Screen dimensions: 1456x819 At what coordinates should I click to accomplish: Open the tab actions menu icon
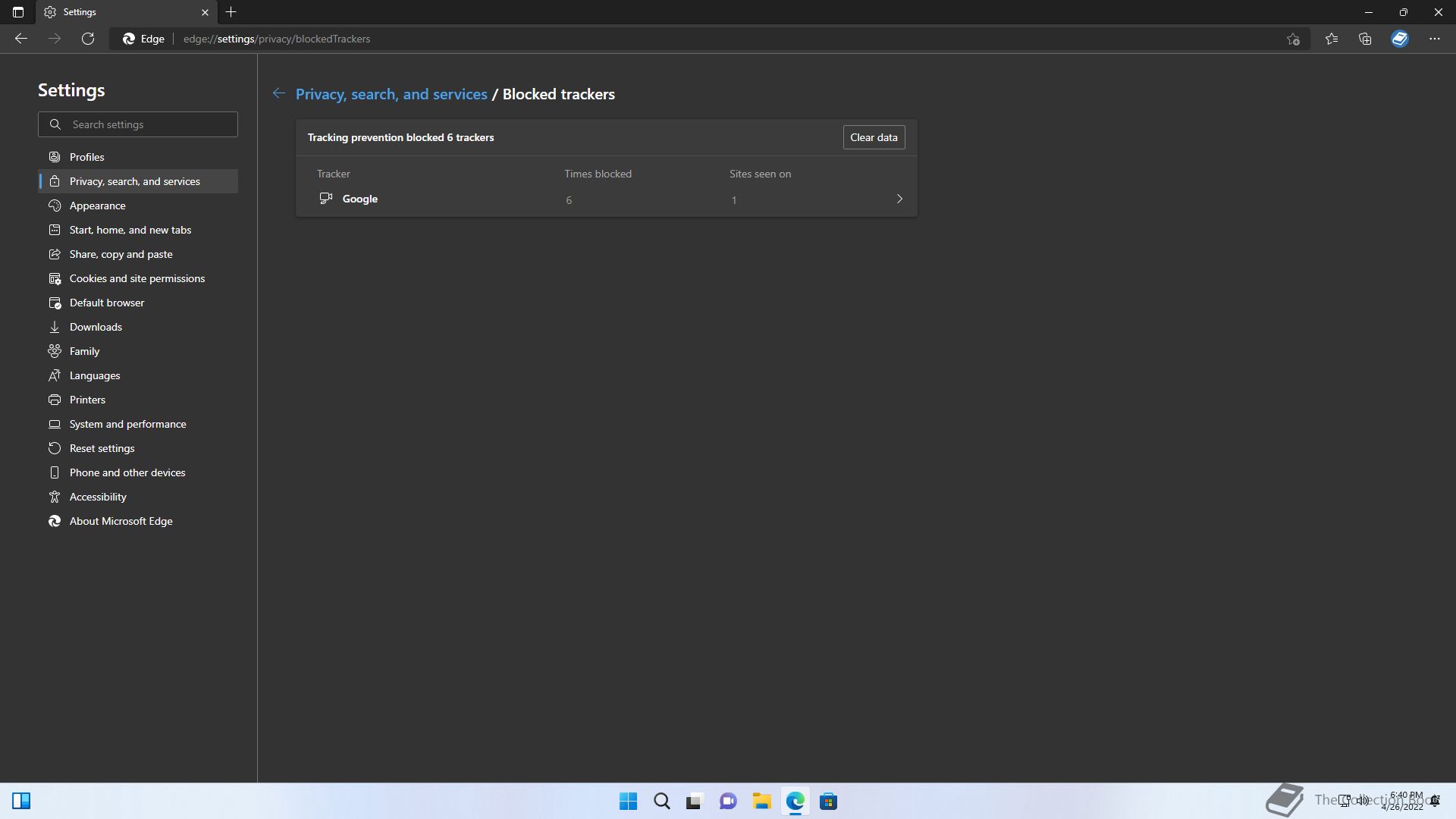18,12
